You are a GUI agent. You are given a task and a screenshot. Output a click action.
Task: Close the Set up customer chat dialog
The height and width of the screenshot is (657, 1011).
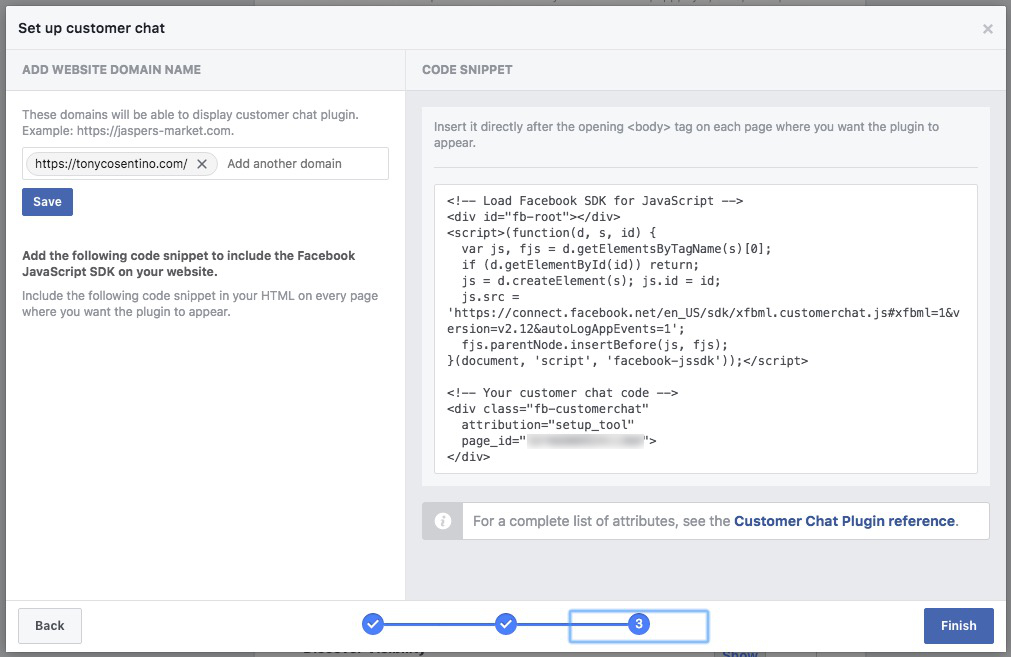tap(987, 29)
